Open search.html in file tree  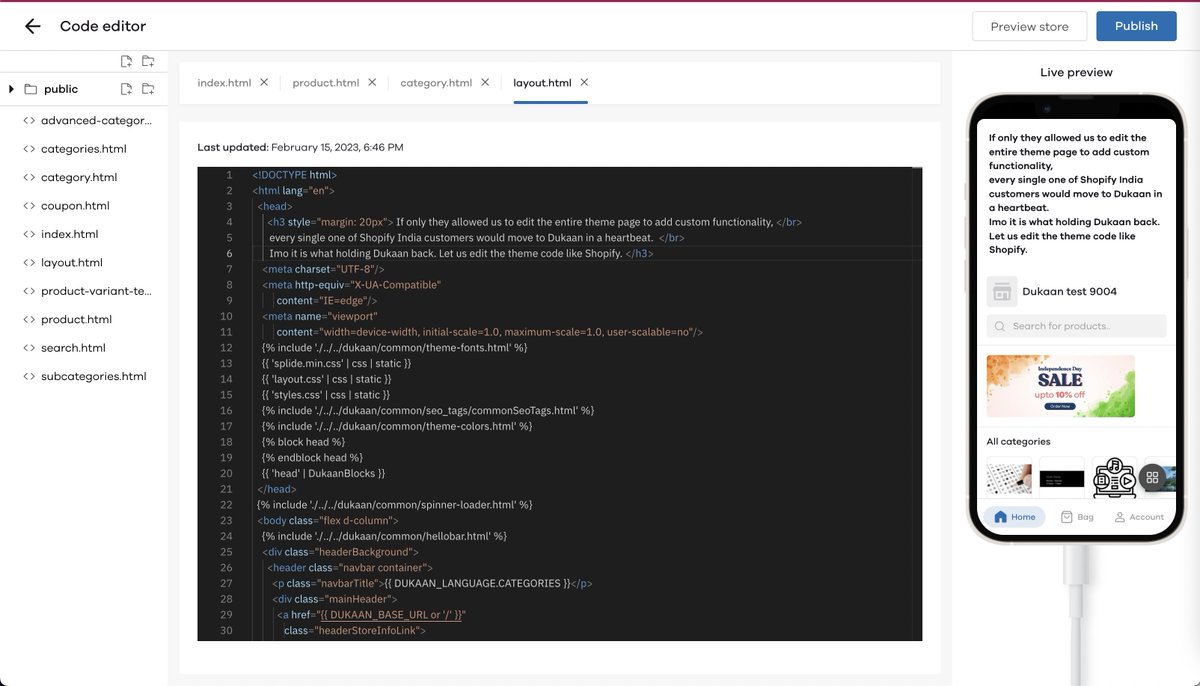click(73, 348)
